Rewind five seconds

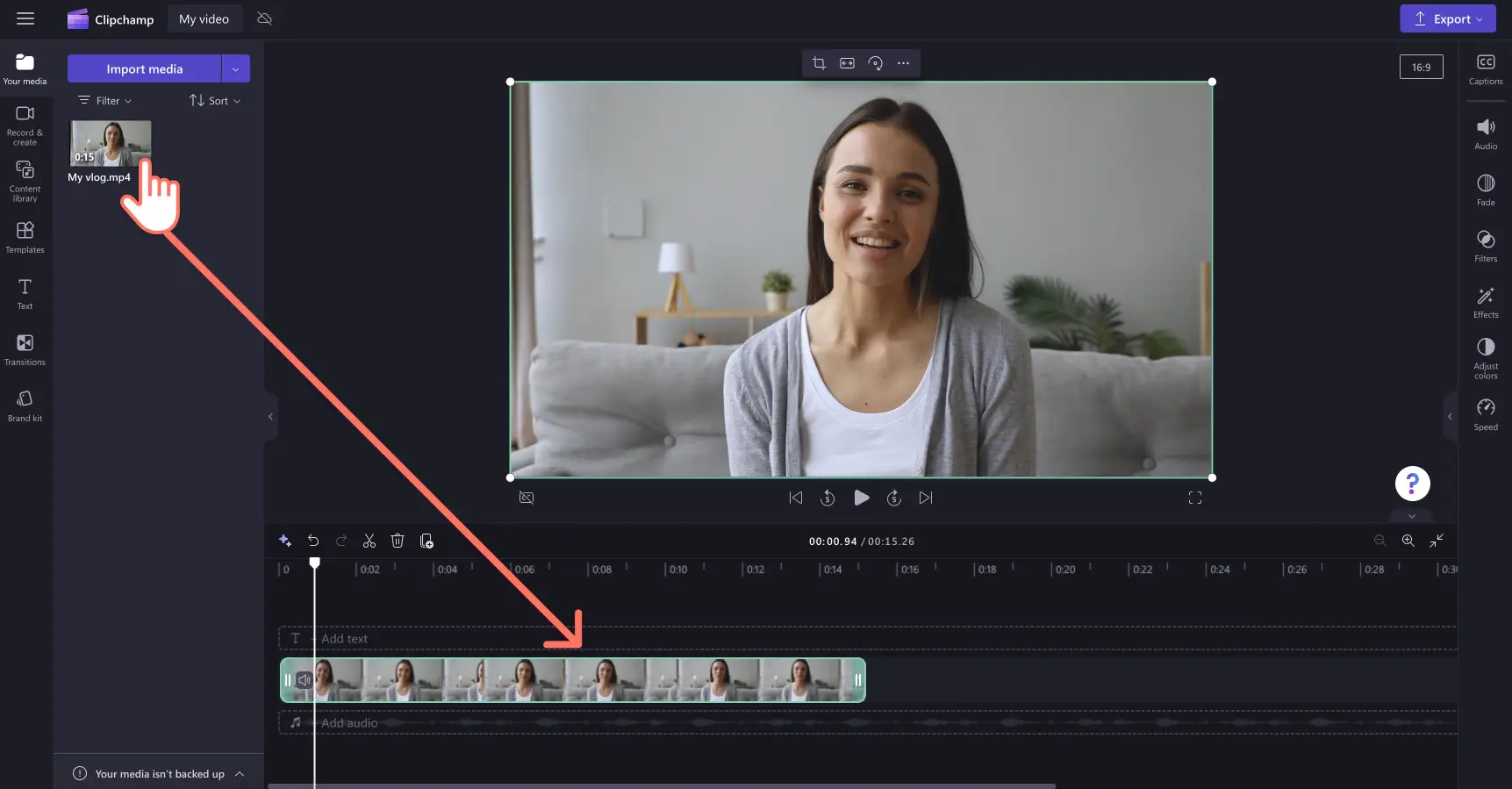click(x=828, y=498)
